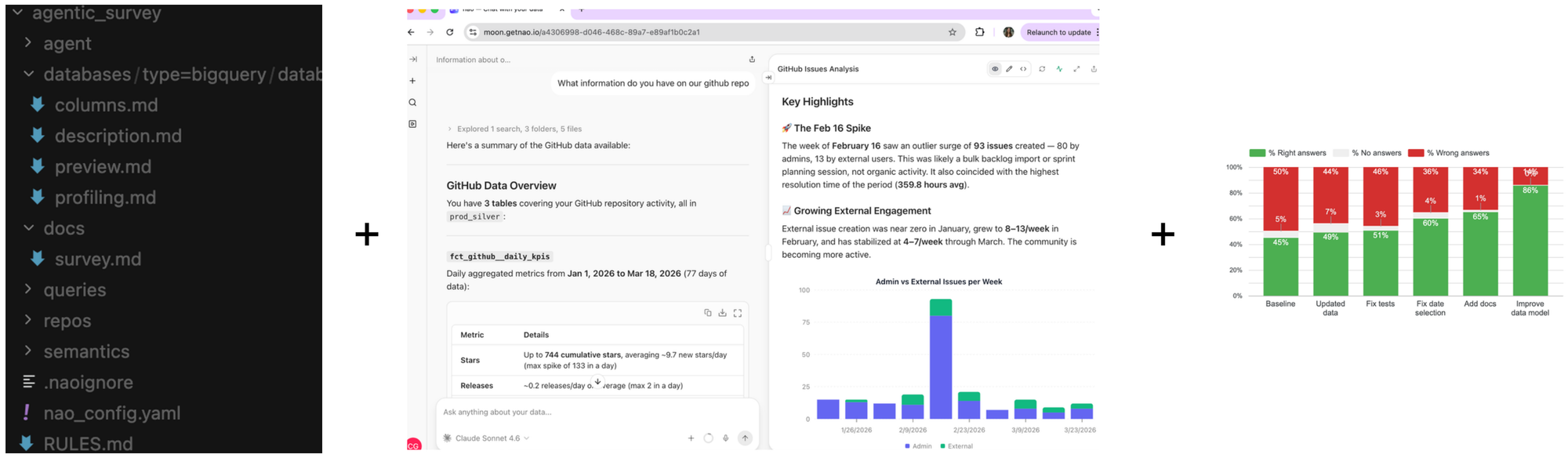Refresh the GitHub Issues Analysis panel
Viewport: 1568px width, 458px height.
click(1042, 69)
